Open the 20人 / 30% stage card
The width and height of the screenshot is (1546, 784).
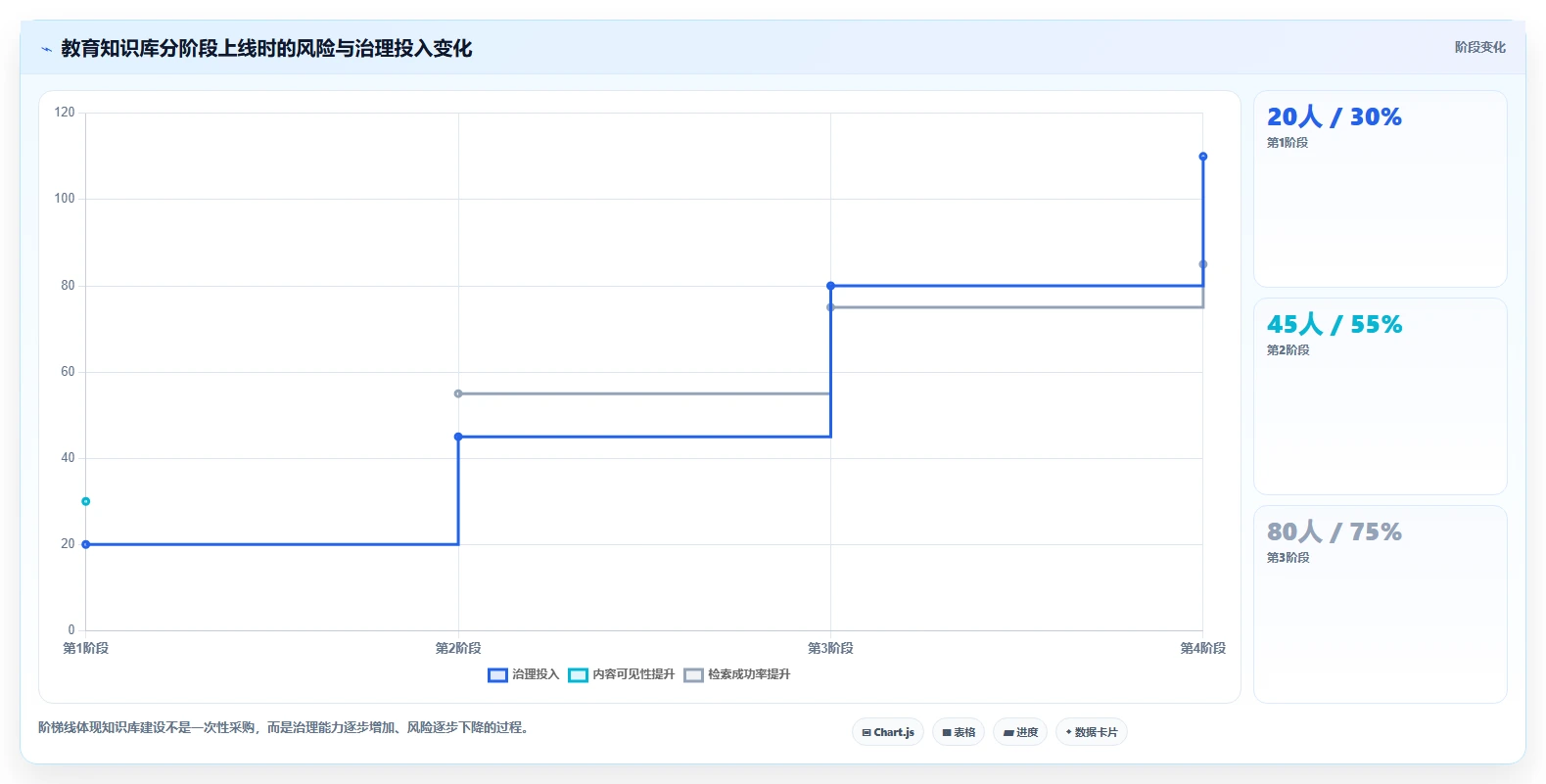click(x=1380, y=189)
